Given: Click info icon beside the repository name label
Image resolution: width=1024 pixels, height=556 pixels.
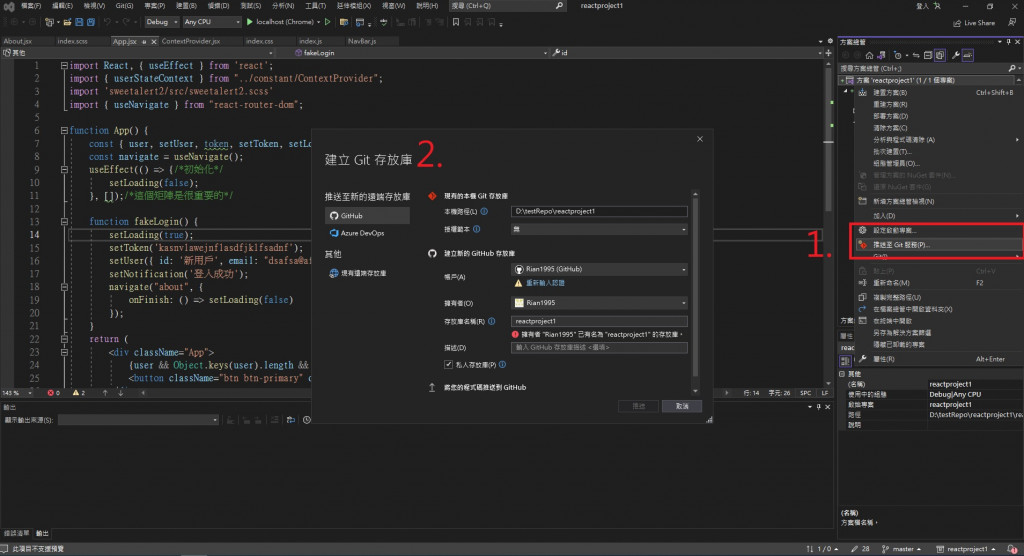Looking at the screenshot, I should [491, 321].
